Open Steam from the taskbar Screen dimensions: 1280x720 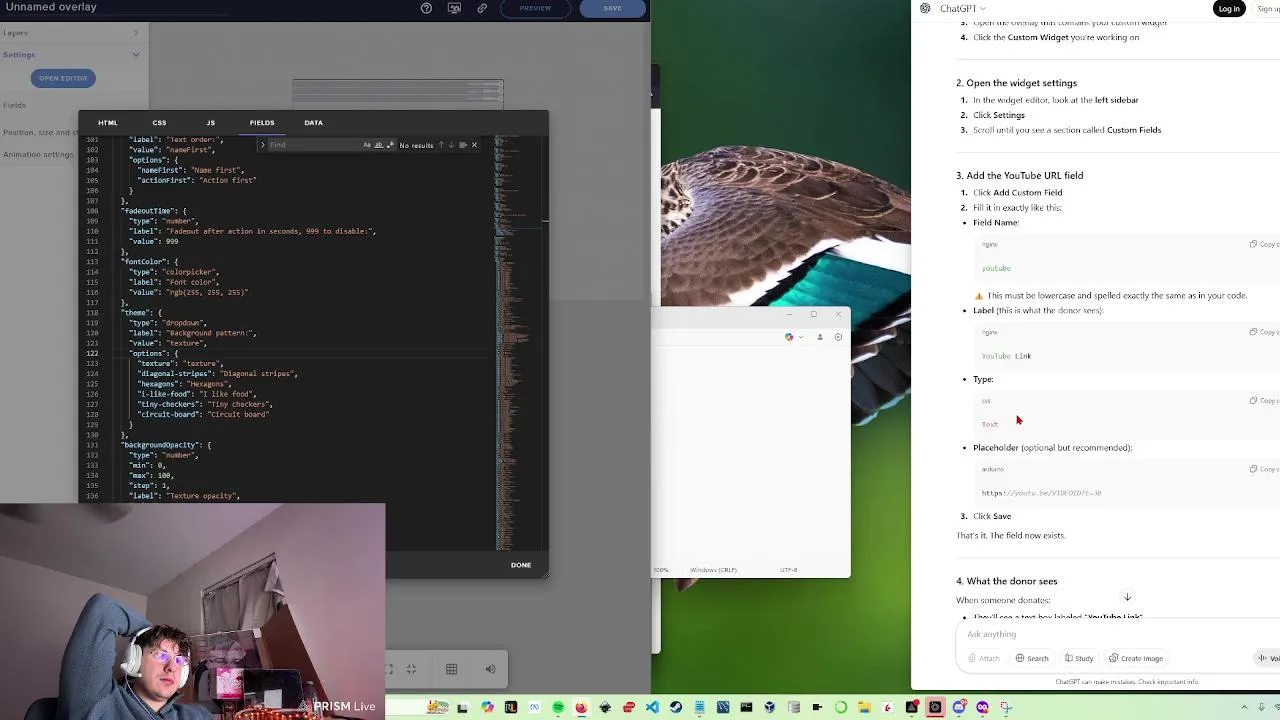tap(676, 707)
